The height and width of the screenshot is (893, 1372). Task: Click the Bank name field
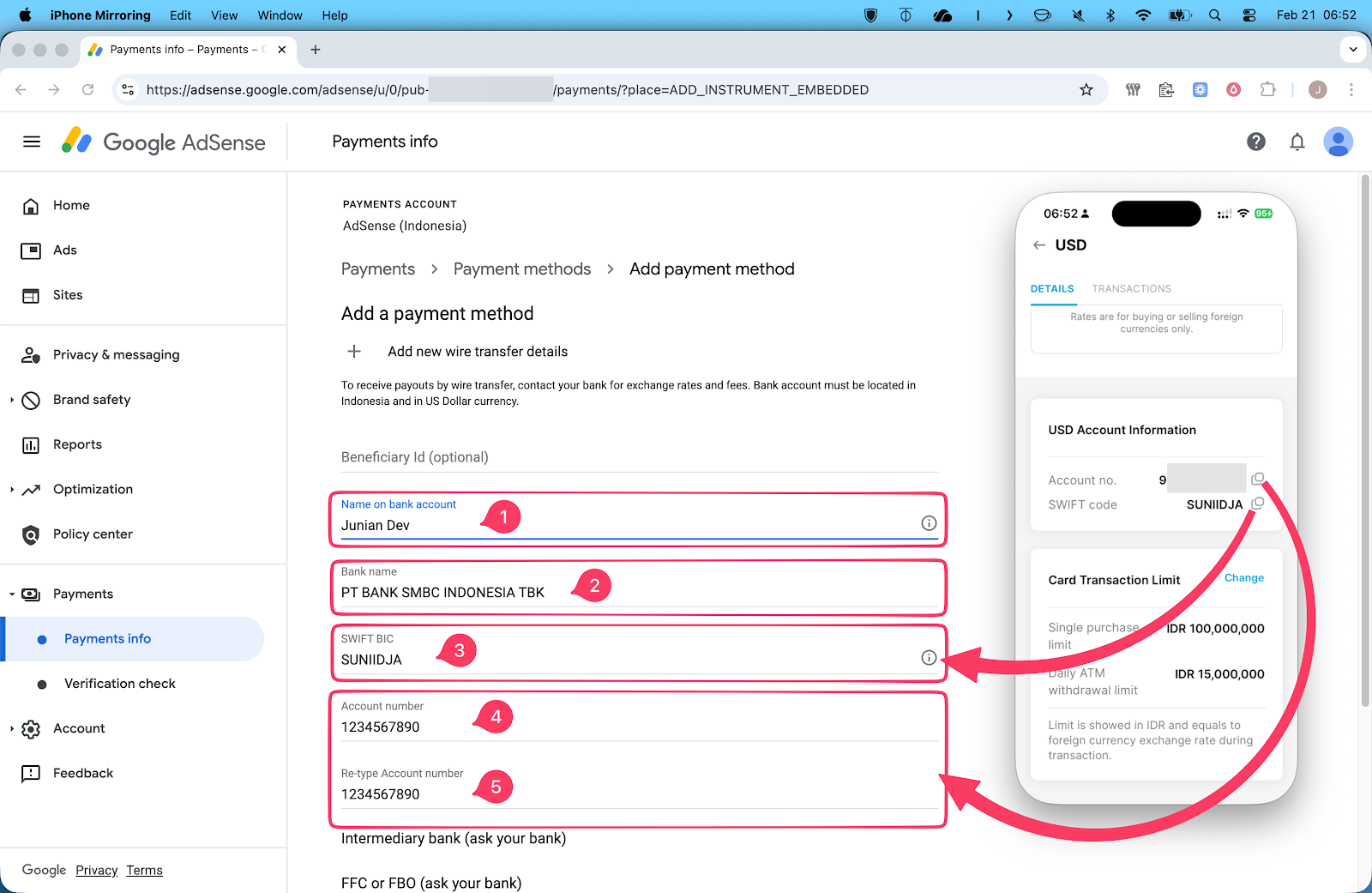[x=640, y=586]
